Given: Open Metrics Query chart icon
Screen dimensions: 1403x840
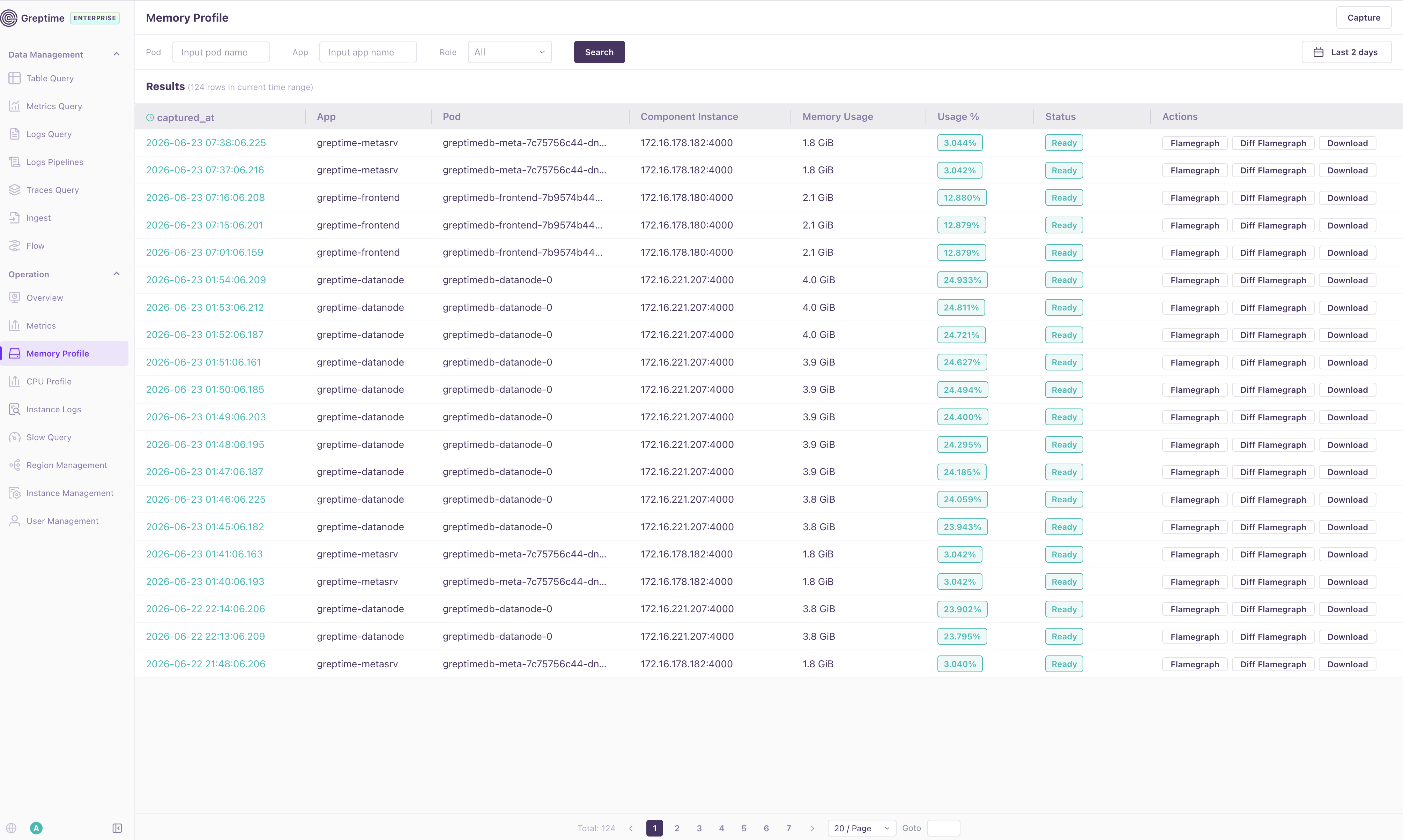Looking at the screenshot, I should pos(15,106).
